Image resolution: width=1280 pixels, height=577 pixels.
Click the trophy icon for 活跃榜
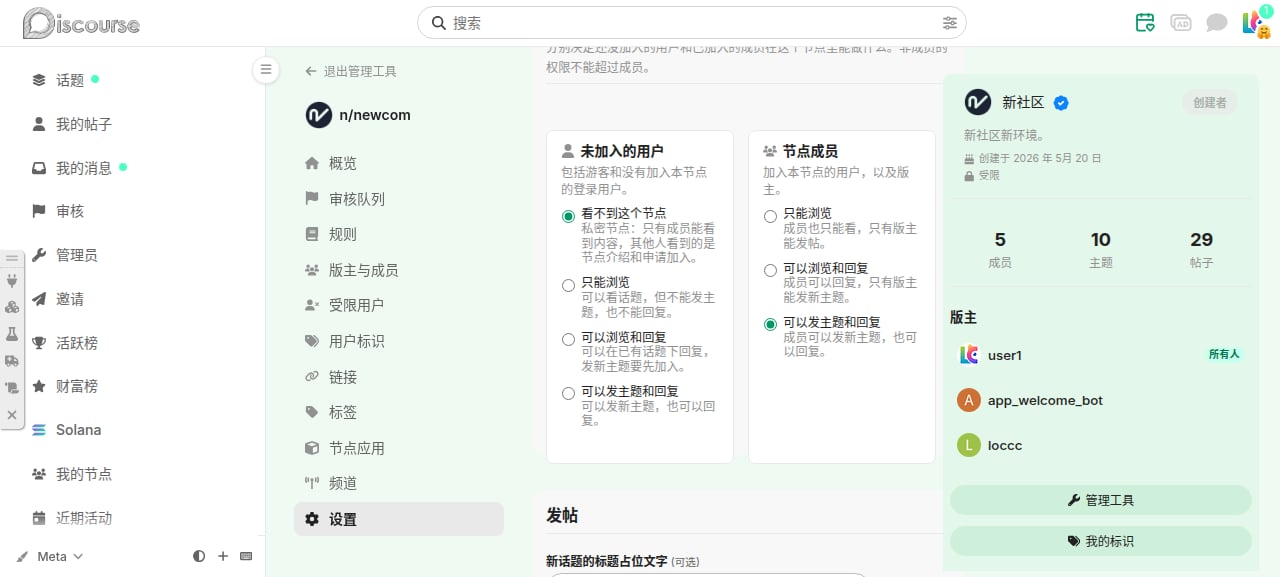[x=39, y=343]
